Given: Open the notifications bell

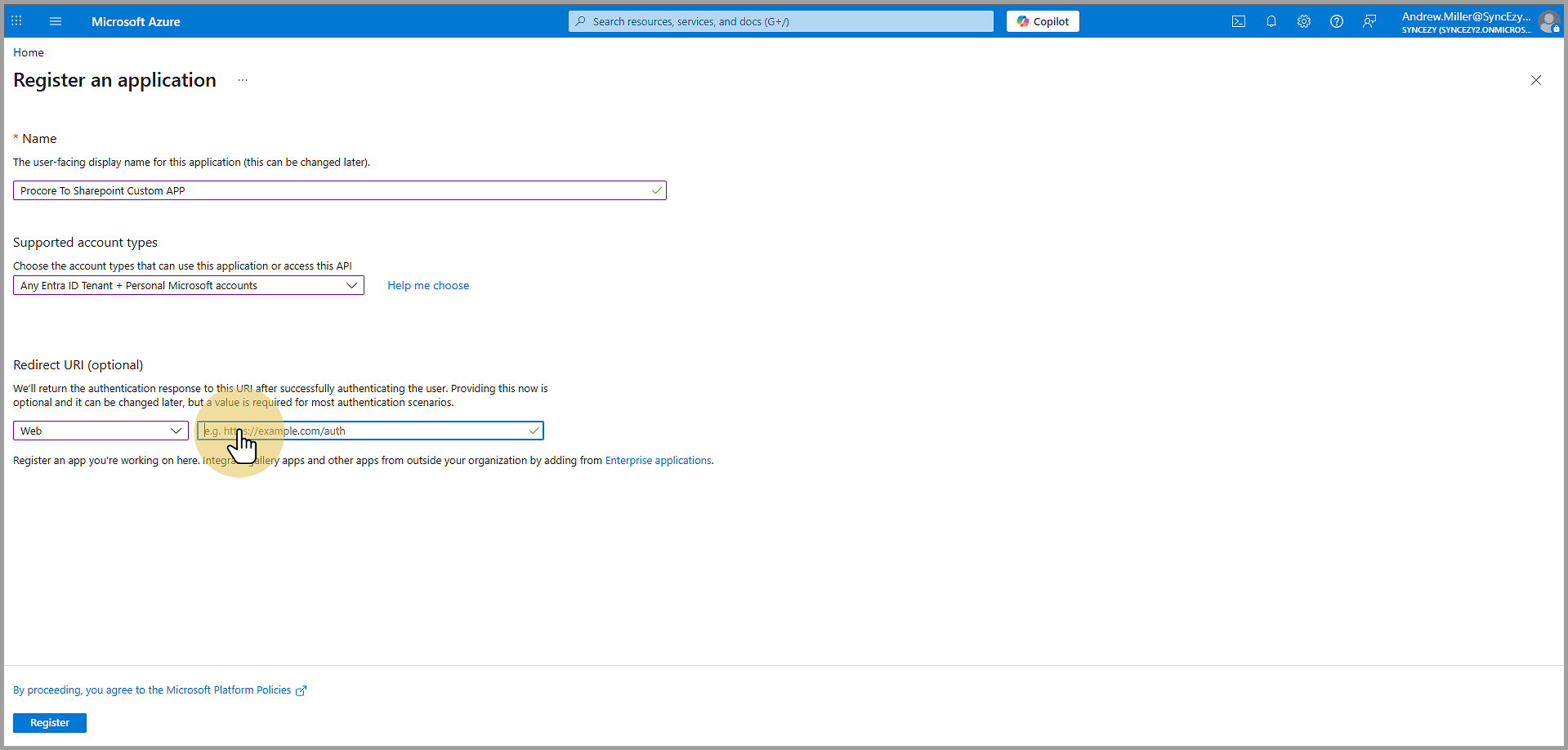Looking at the screenshot, I should (1271, 21).
